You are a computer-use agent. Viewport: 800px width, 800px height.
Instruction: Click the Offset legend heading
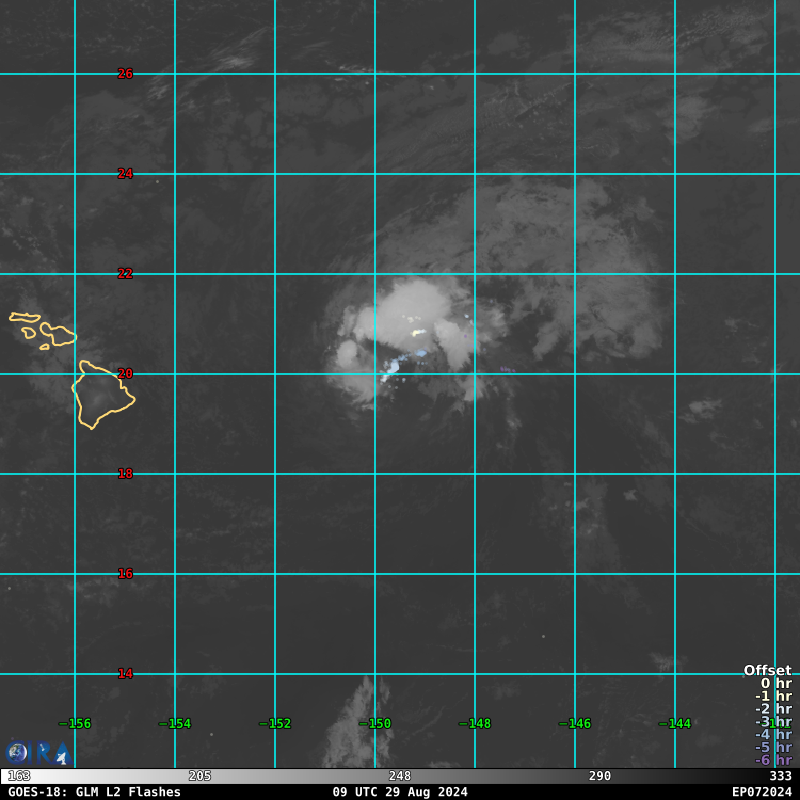tap(767, 670)
